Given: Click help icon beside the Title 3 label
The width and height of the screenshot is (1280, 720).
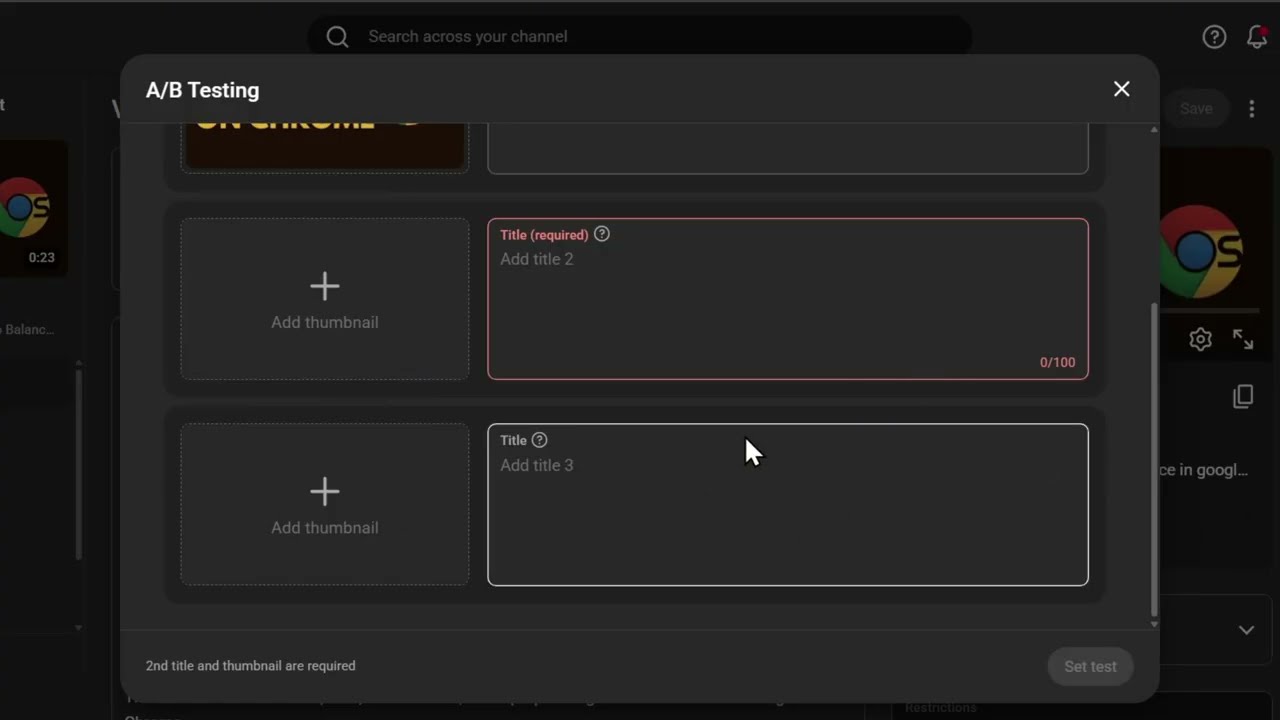Looking at the screenshot, I should pos(540,440).
